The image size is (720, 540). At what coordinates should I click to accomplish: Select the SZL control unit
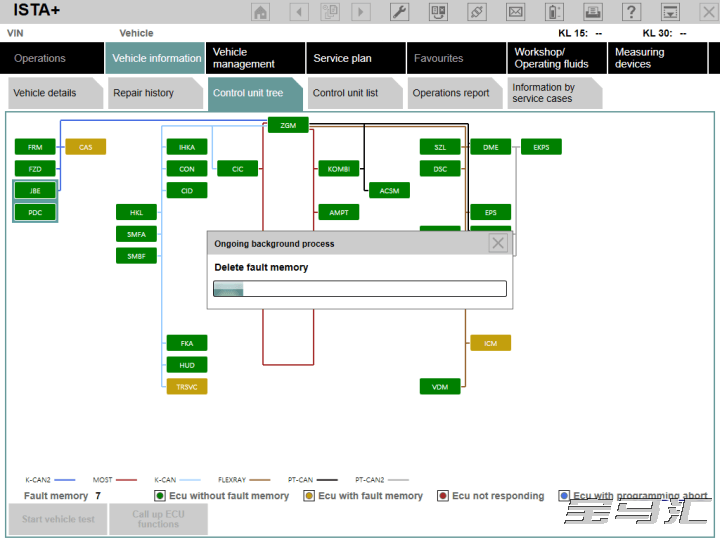click(x=440, y=147)
